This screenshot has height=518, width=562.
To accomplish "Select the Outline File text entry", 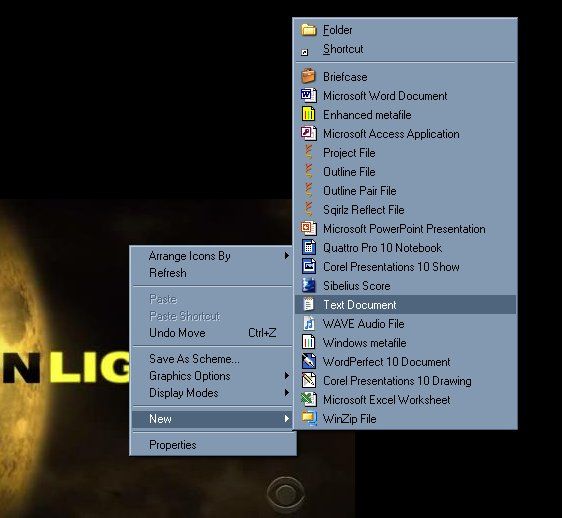I will 349,172.
